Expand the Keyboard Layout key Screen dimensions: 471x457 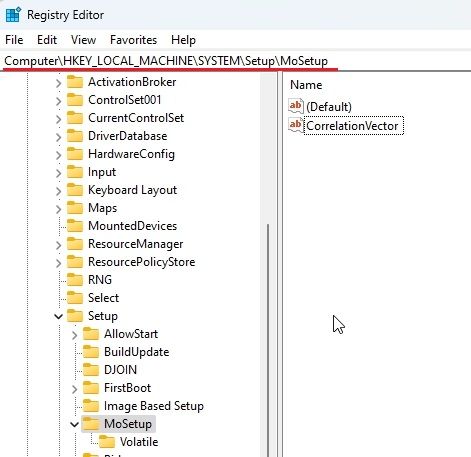[x=58, y=190]
